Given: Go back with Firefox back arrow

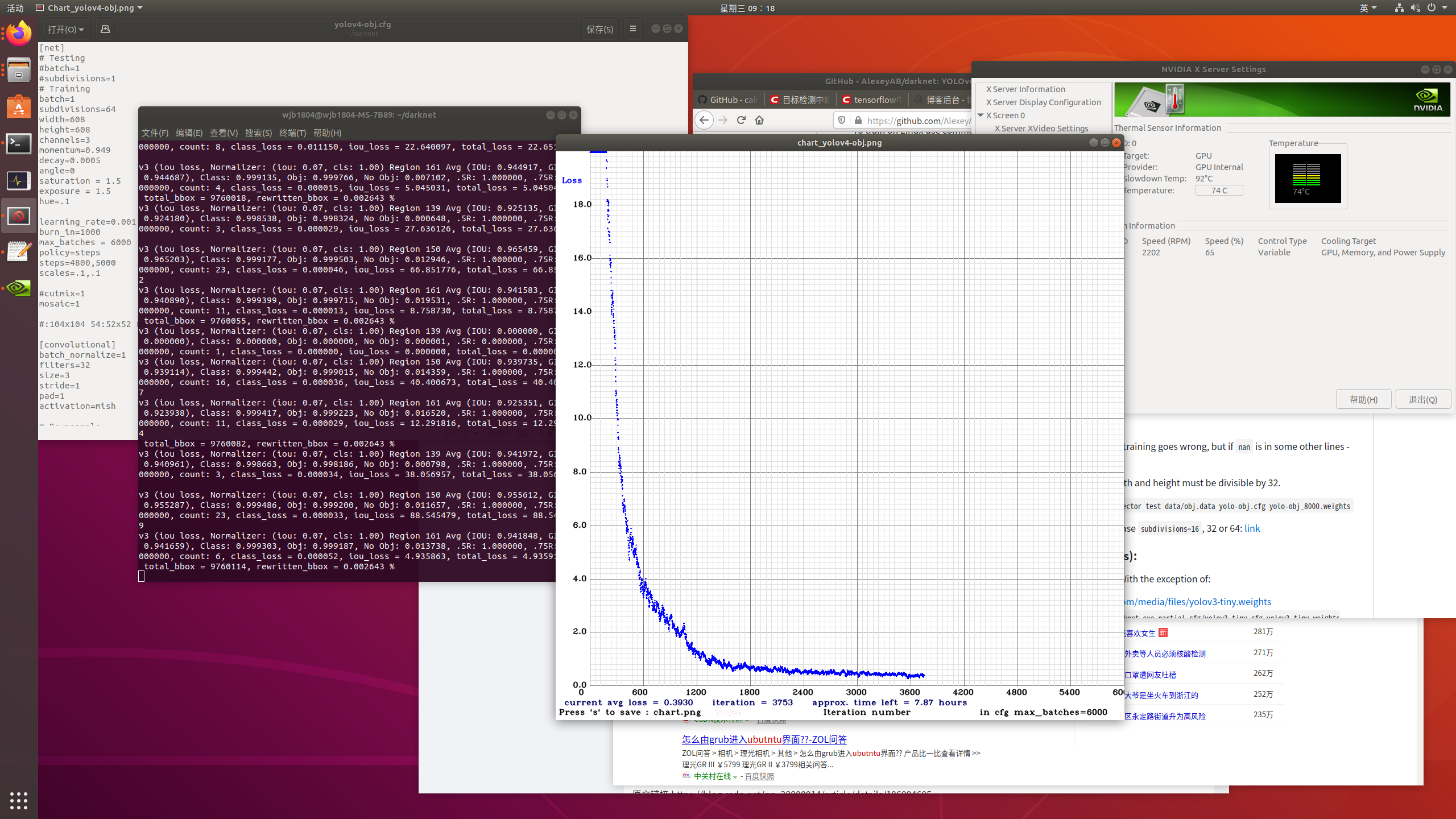Looking at the screenshot, I should pyautogui.click(x=704, y=120).
